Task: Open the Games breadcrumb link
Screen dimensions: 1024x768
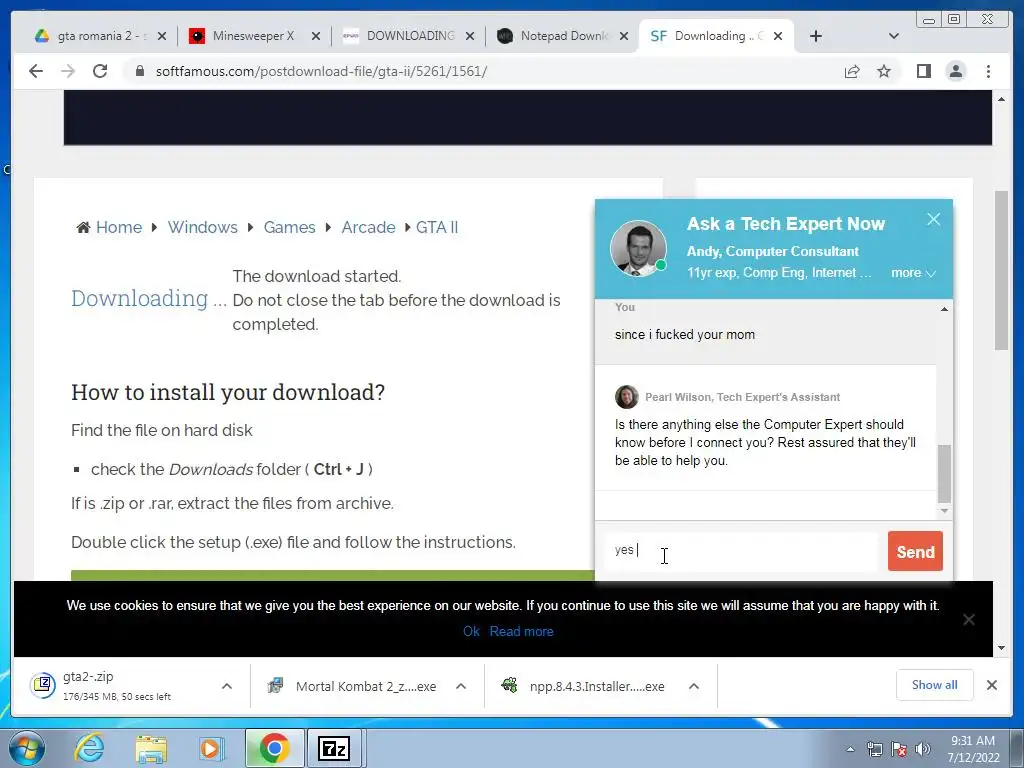Action: pos(289,227)
